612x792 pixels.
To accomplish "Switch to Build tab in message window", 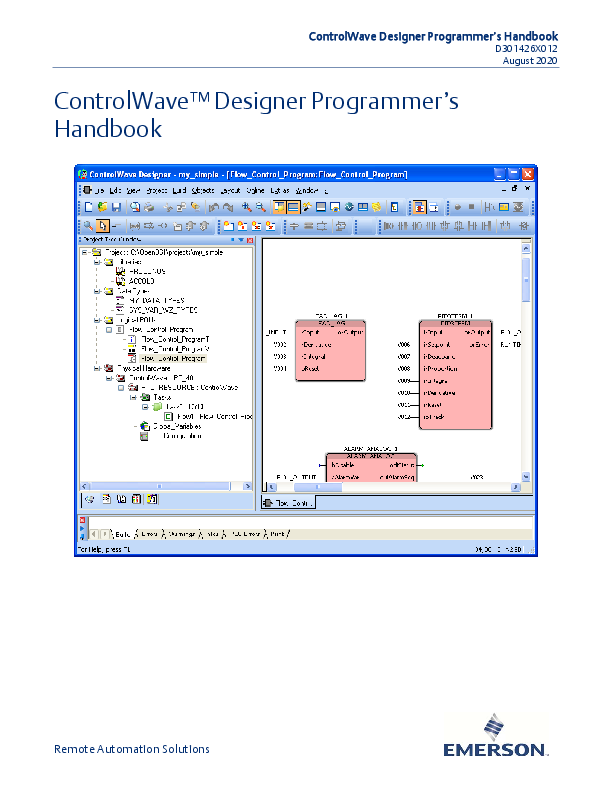I will pos(122,534).
